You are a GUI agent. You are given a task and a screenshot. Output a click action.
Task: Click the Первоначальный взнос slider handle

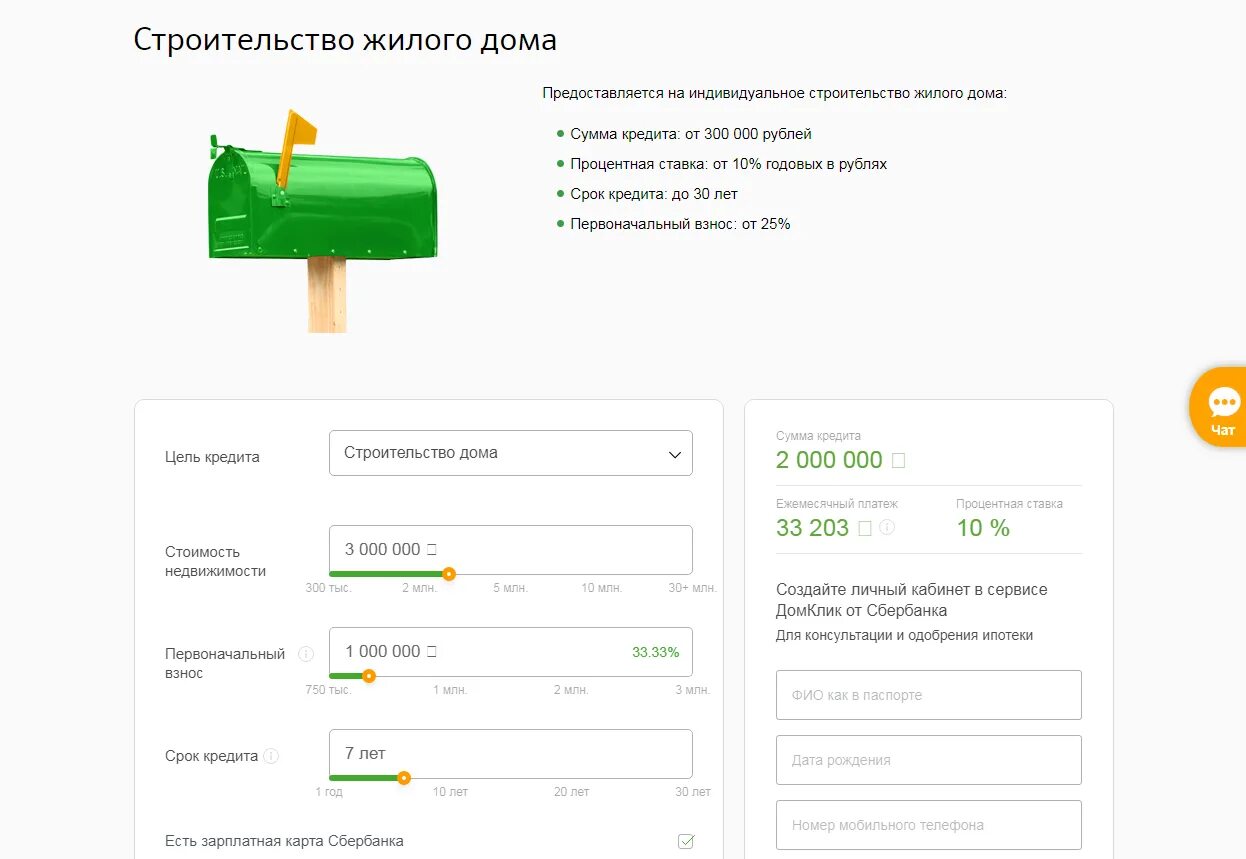coord(369,676)
